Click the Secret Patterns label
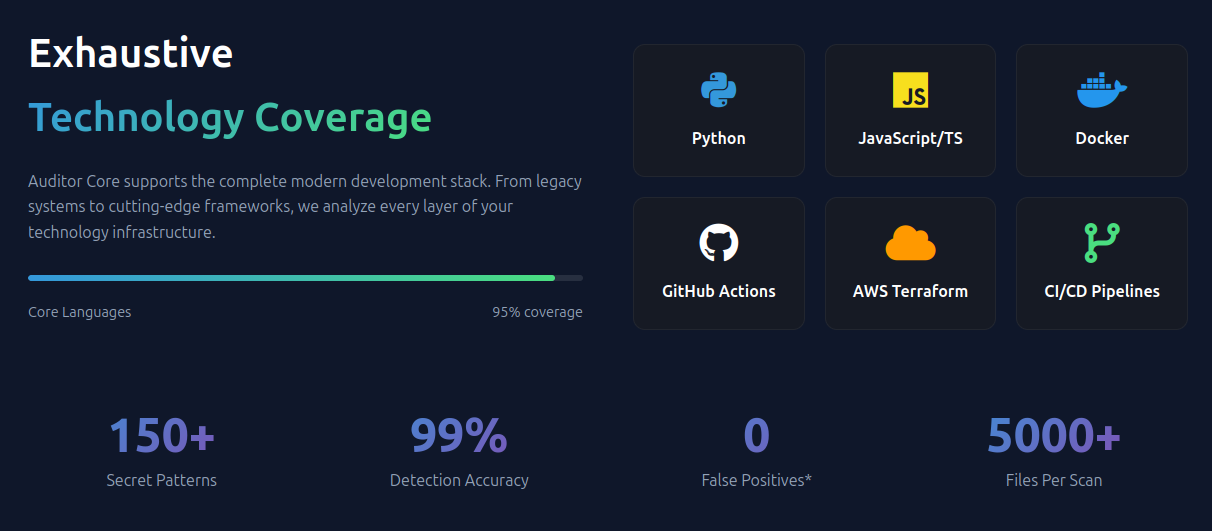This screenshot has width=1212, height=531. tap(162, 480)
